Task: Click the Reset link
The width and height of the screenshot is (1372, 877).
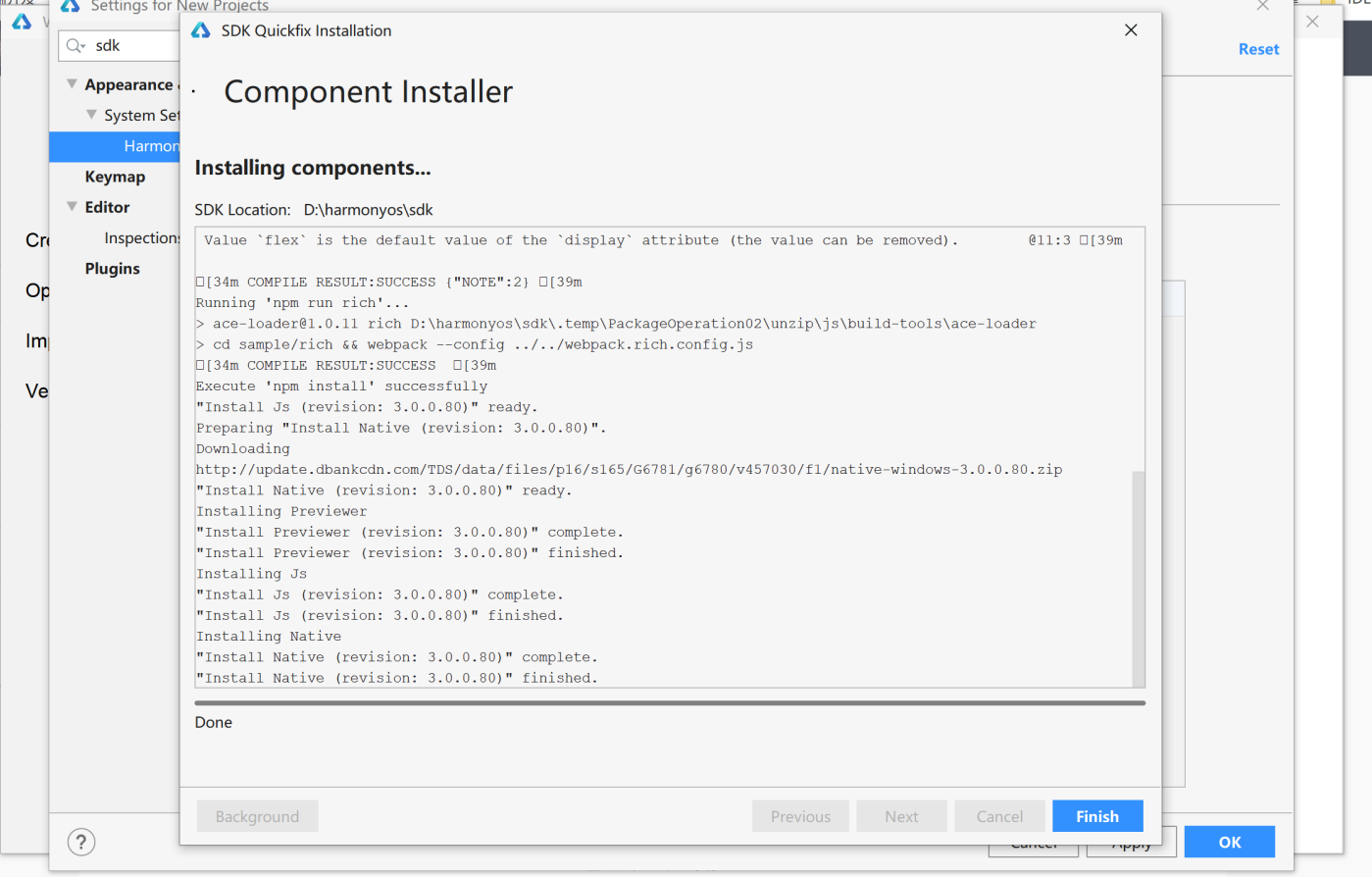Action: click(x=1258, y=49)
